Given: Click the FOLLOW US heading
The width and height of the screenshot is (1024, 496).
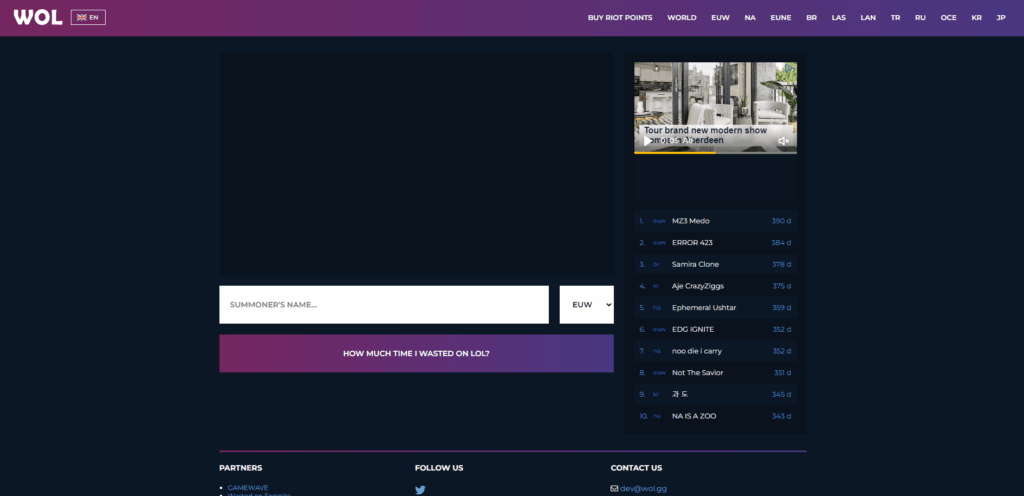Looking at the screenshot, I should tap(439, 468).
